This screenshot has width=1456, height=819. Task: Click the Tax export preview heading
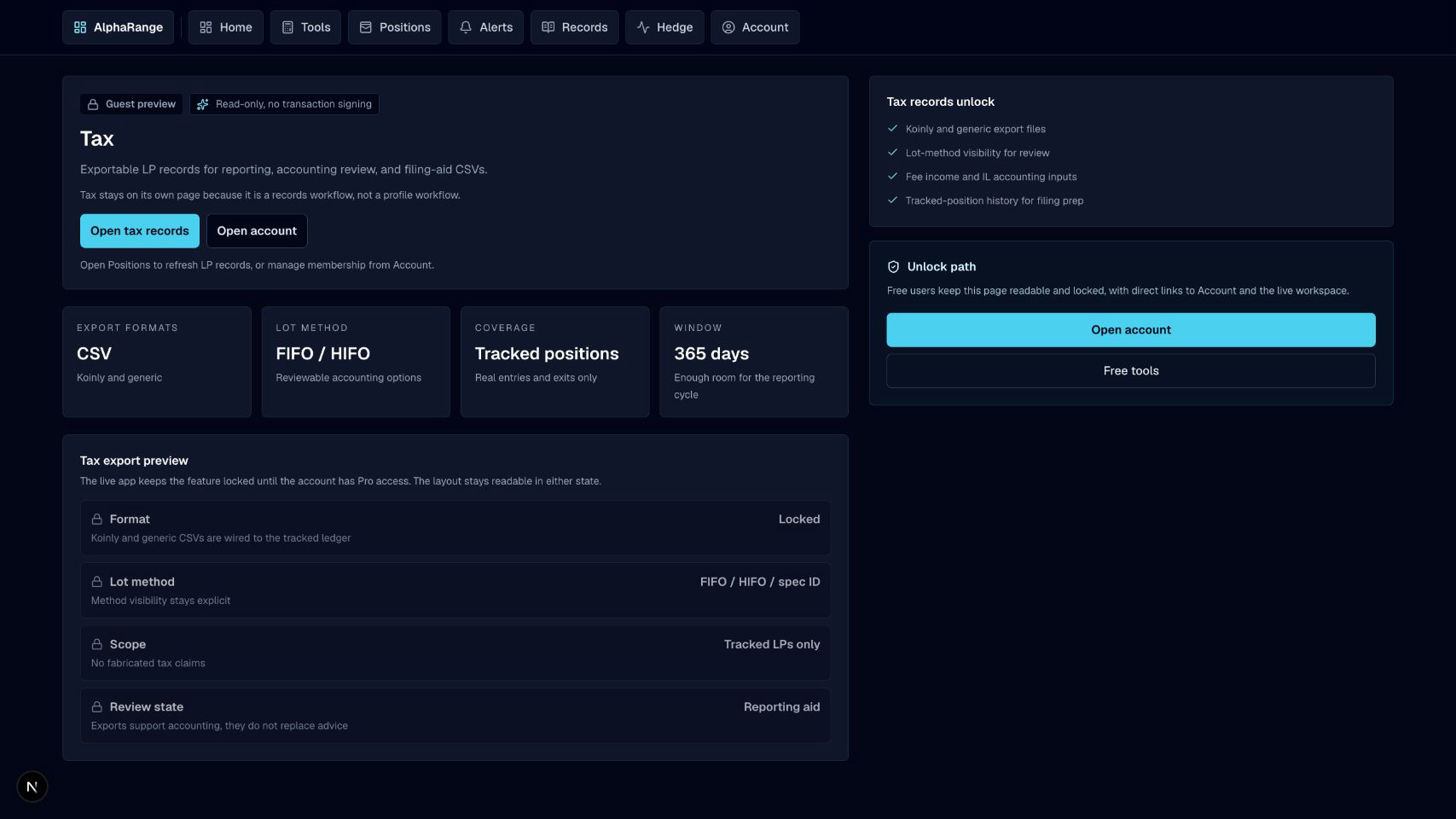tap(134, 461)
